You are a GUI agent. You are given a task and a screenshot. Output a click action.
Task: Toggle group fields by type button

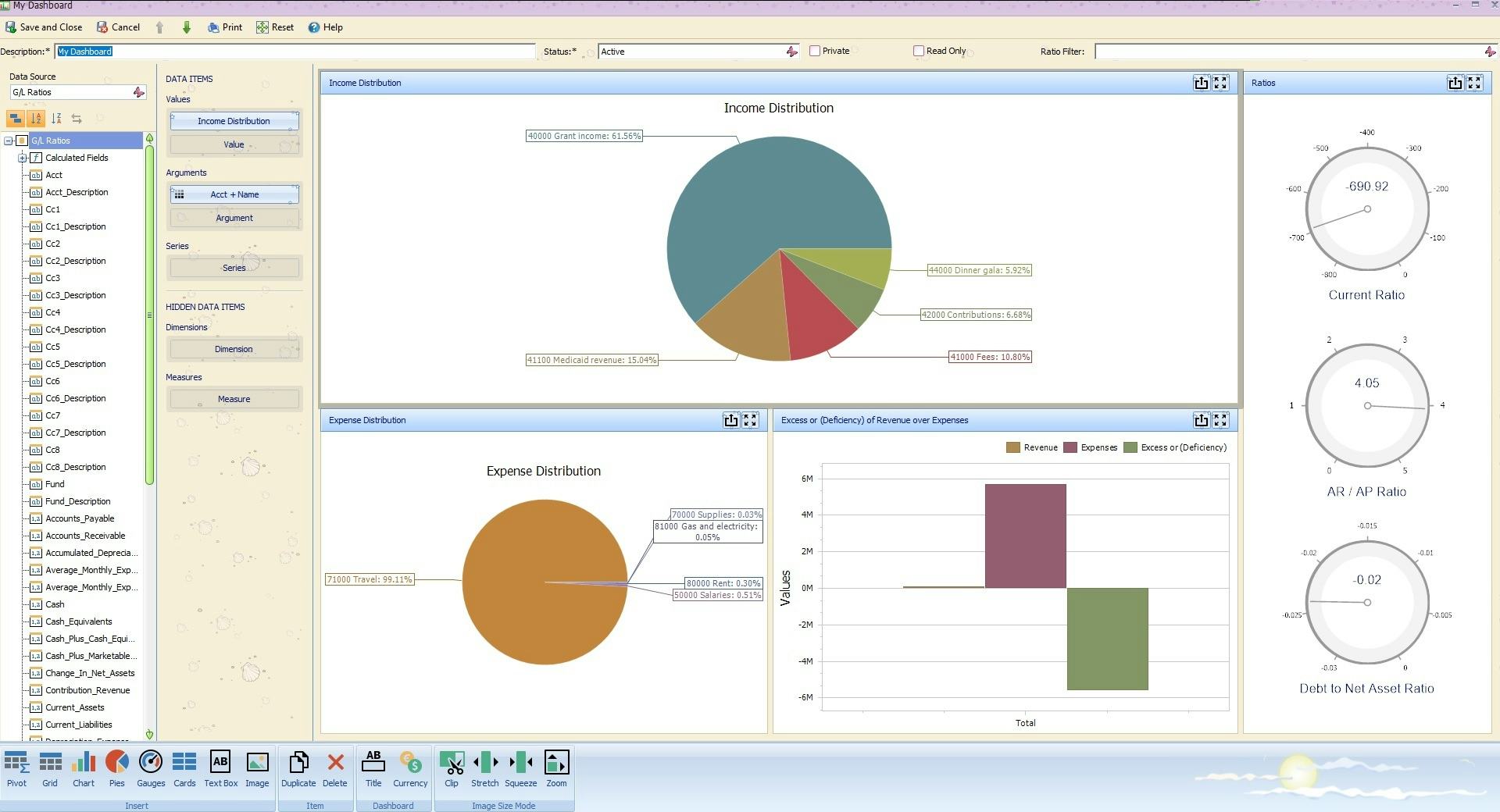click(16, 119)
